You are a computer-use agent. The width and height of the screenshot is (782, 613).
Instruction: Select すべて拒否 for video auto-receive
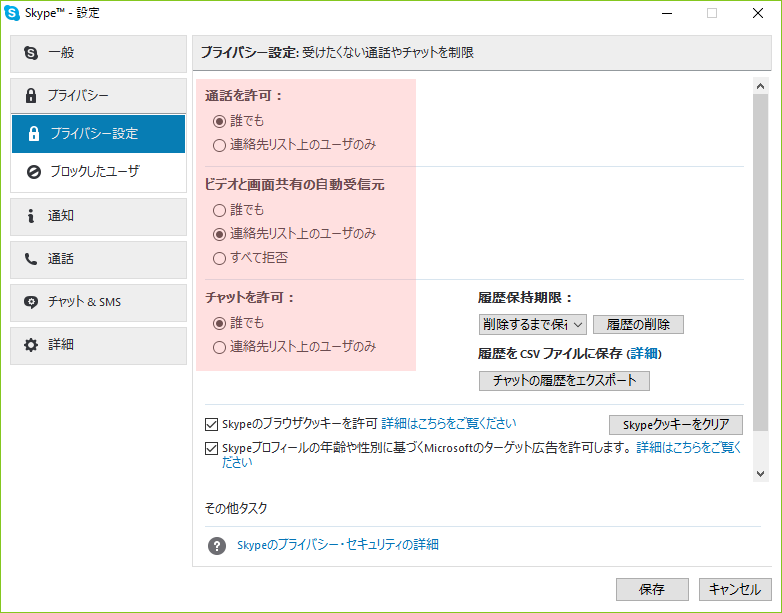coord(220,258)
